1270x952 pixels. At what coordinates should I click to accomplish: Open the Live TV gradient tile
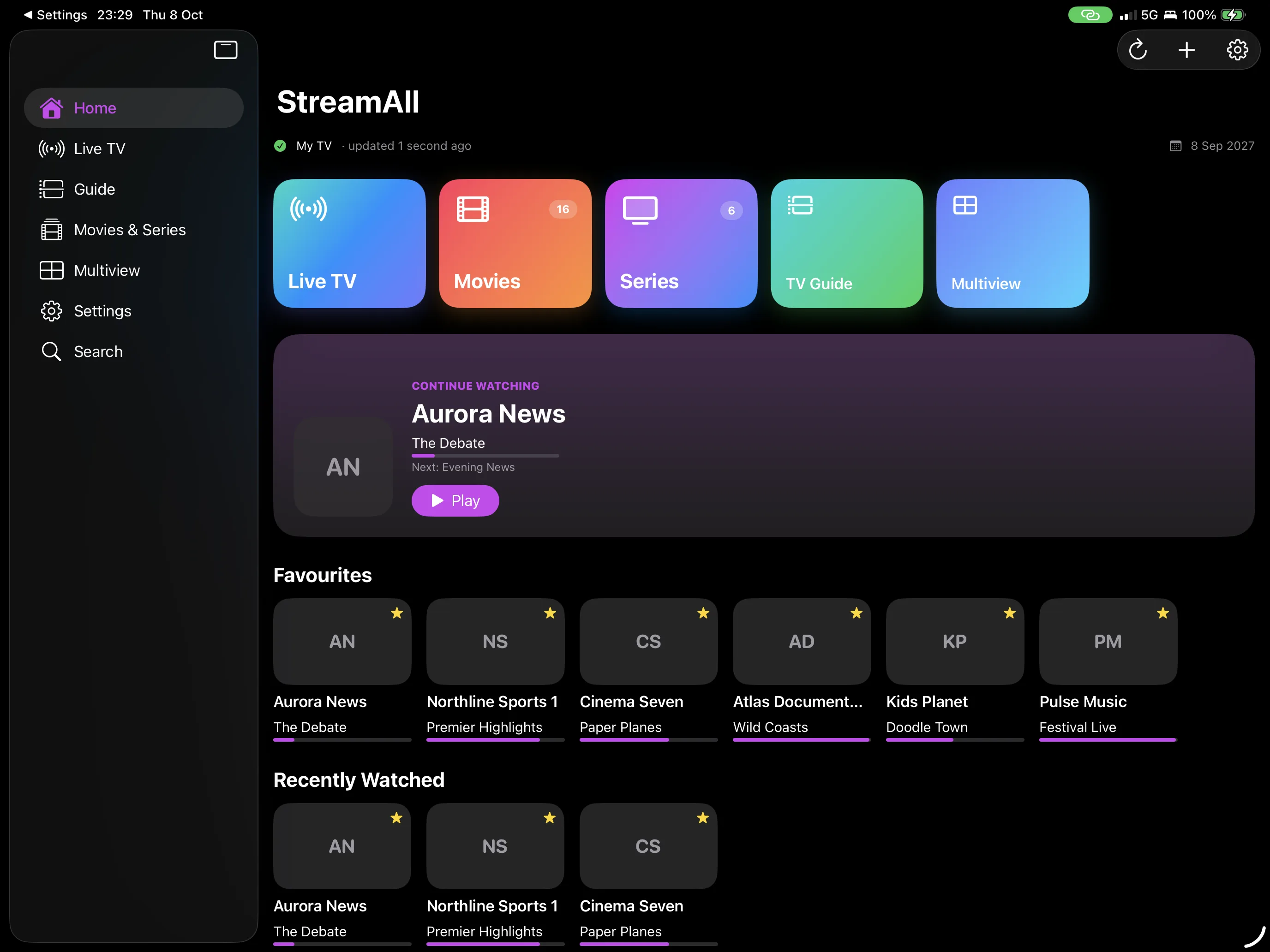[350, 244]
